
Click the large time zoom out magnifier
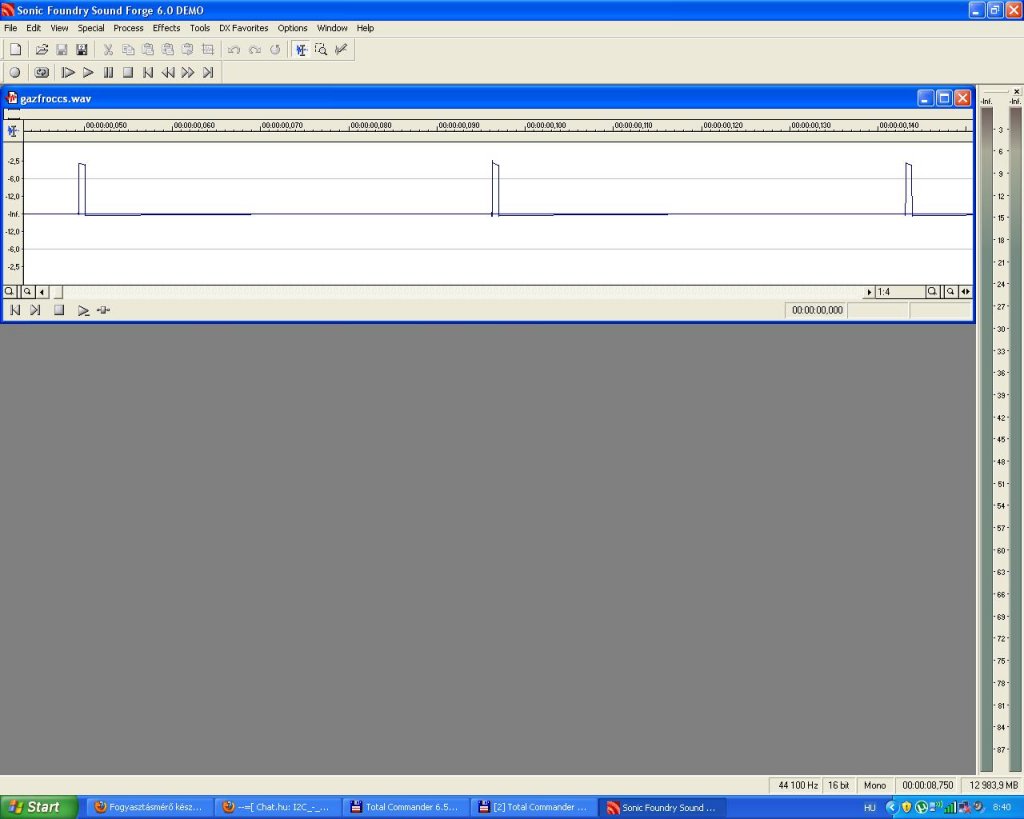[x=933, y=292]
